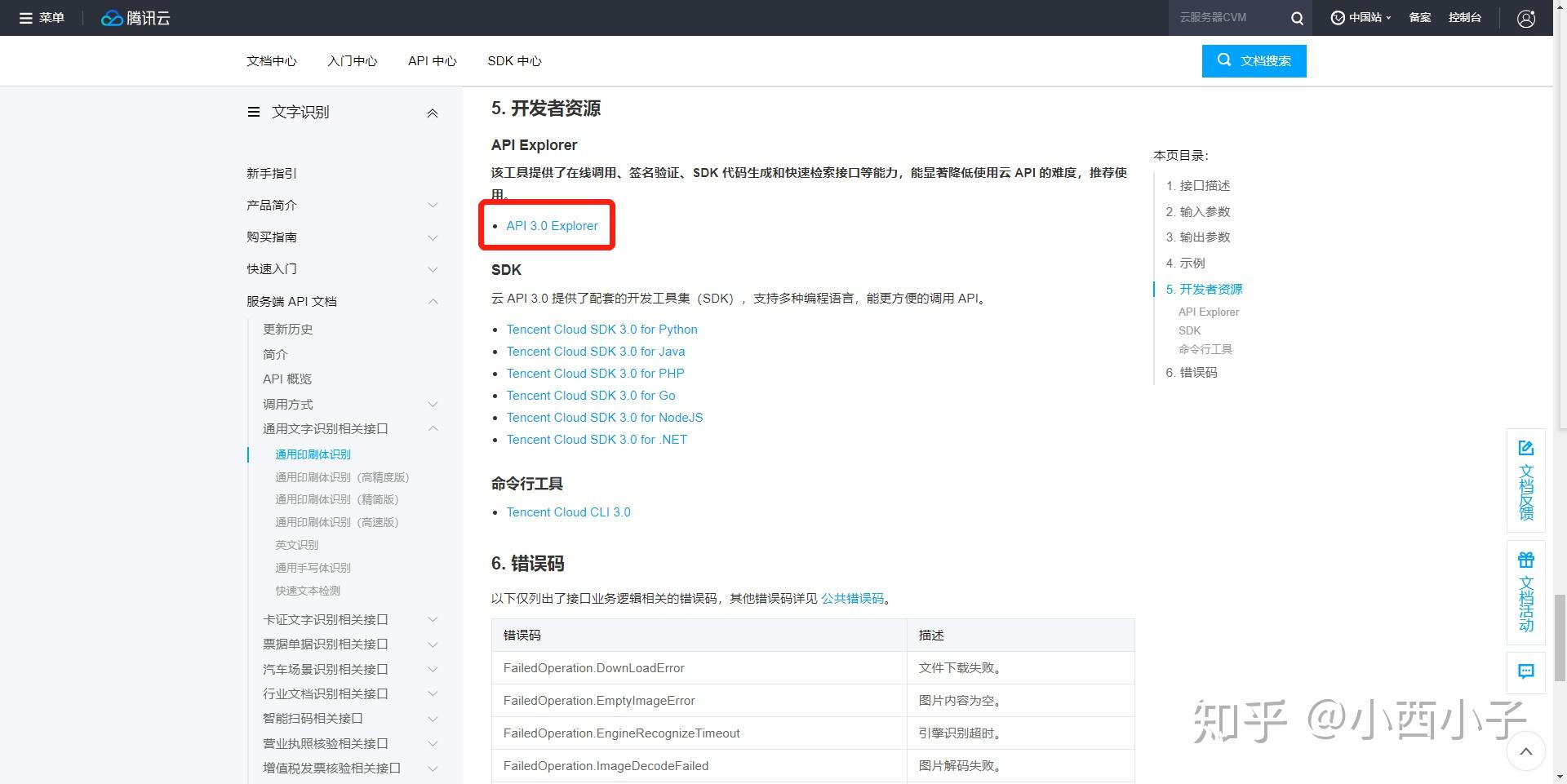The height and width of the screenshot is (784, 1567).
Task: Open 新手指引 in sidebar
Action: point(272,174)
